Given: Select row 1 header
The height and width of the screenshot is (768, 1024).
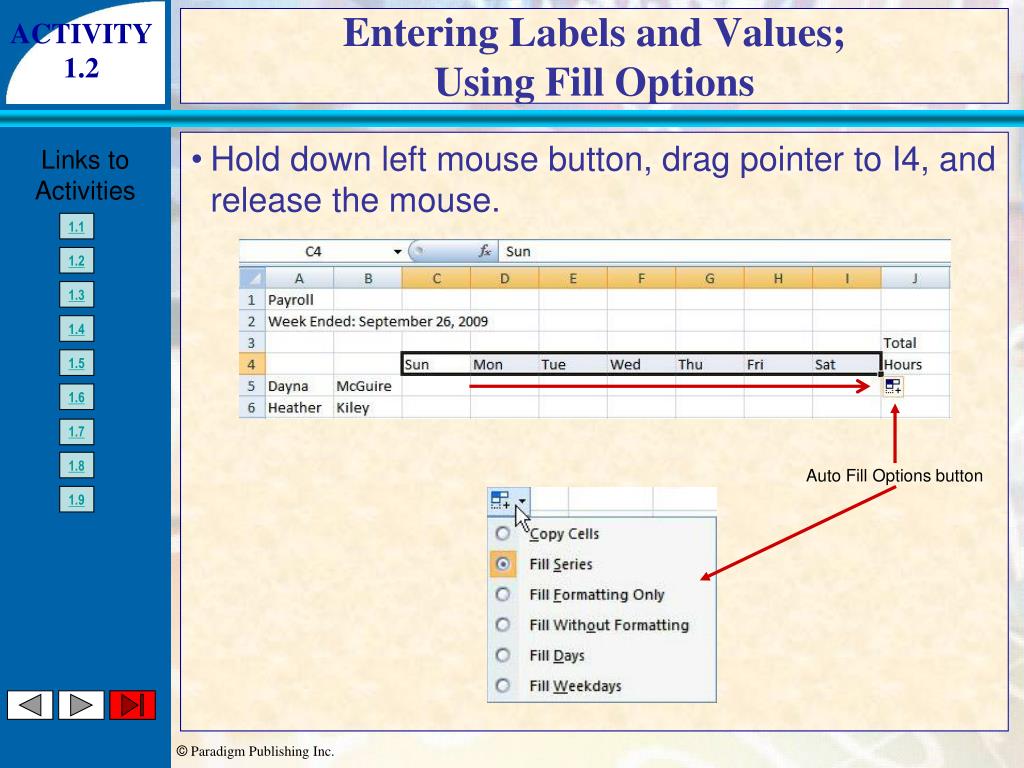Looking at the screenshot, I should point(252,300).
